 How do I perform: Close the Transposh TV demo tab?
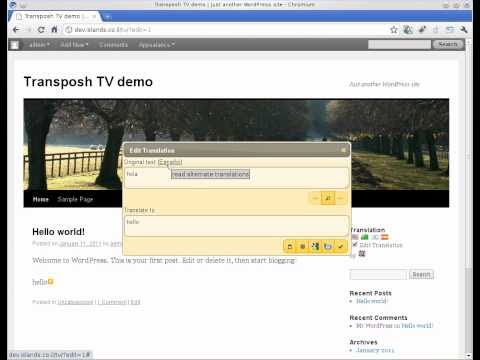click(x=95, y=16)
